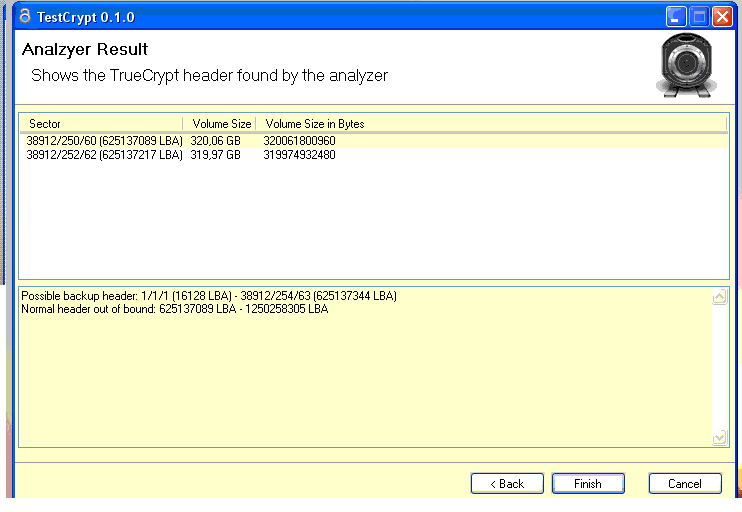Cancel the analyzer wizard
Image resolution: width=742 pixels, height=512 pixels.
click(x=685, y=483)
